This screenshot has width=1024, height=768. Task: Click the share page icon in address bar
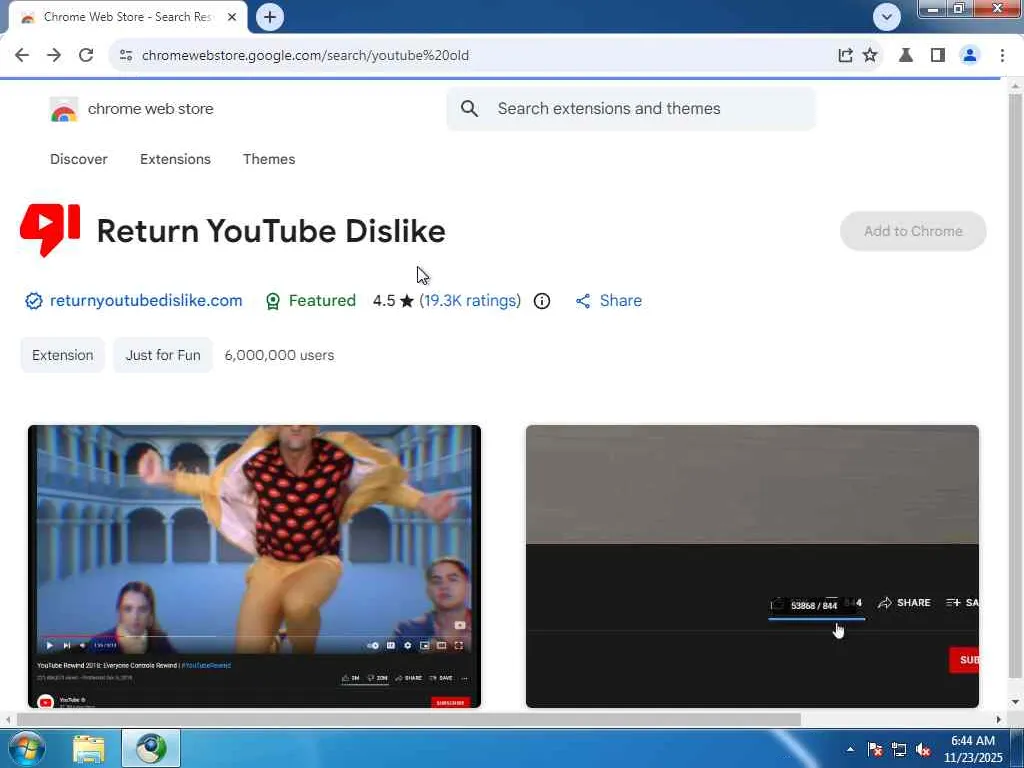845,56
